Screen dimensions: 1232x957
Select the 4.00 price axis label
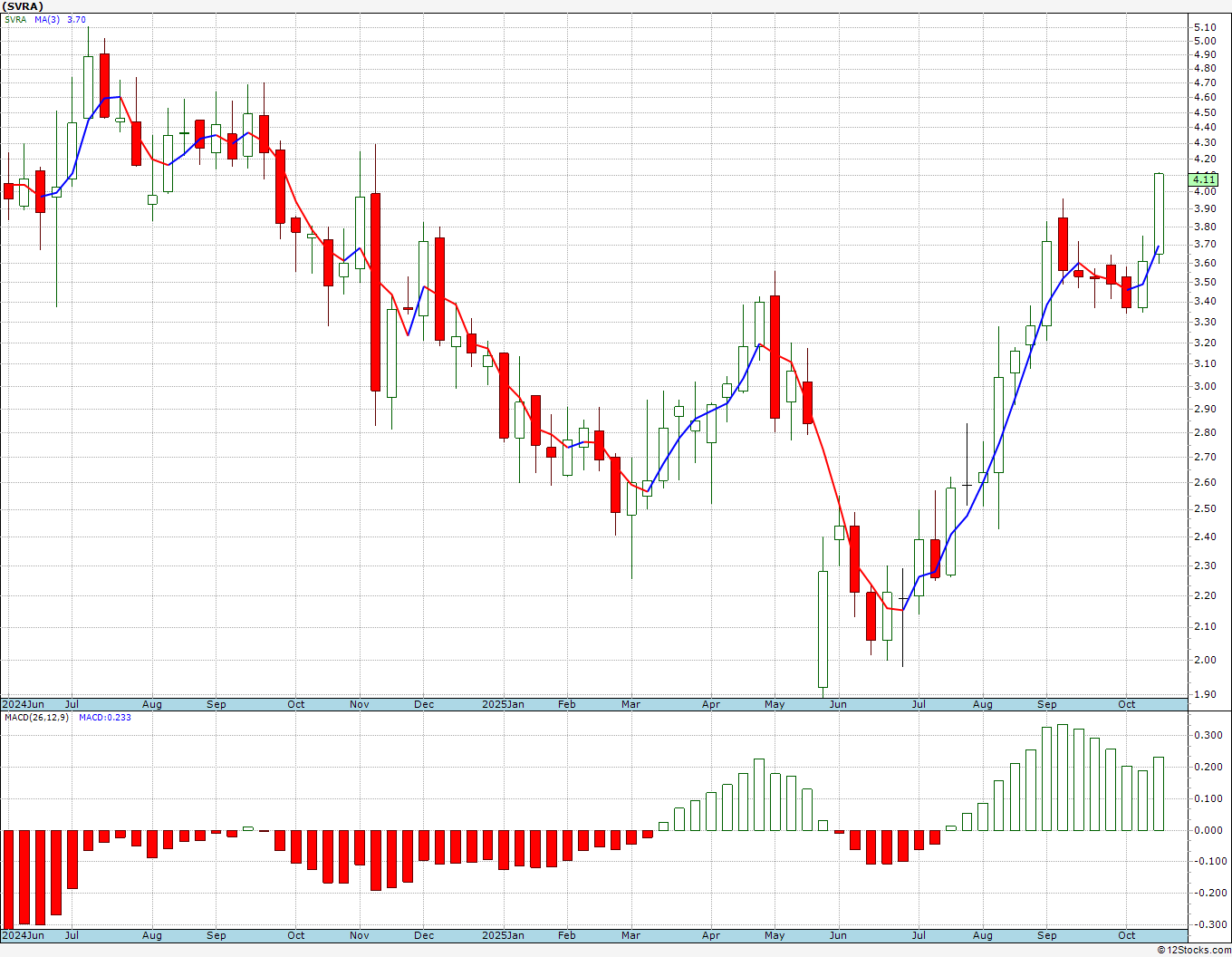1205,191
